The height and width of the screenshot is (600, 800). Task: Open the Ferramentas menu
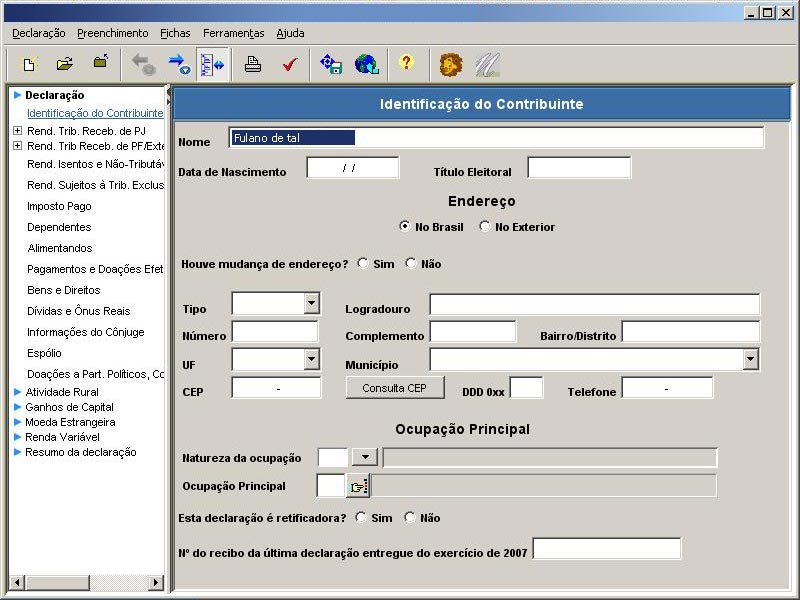pyautogui.click(x=233, y=33)
